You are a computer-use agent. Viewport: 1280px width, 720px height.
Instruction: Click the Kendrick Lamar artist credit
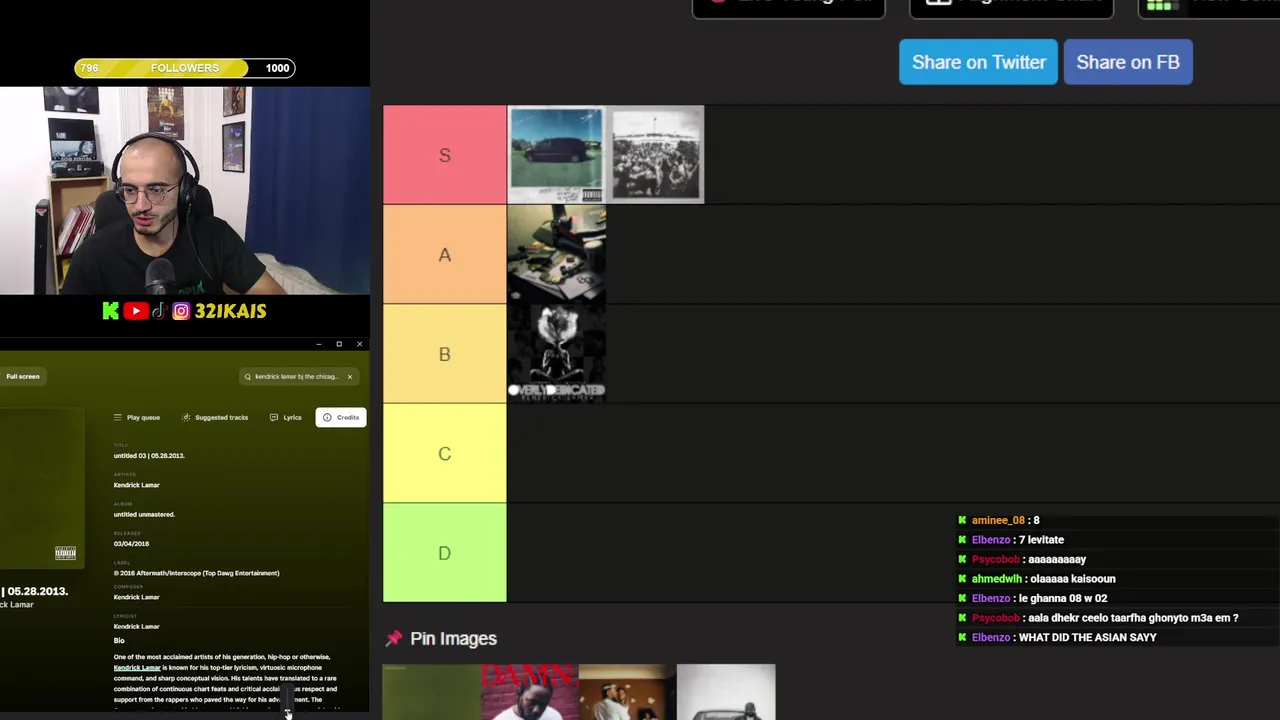pyautogui.click(x=137, y=485)
